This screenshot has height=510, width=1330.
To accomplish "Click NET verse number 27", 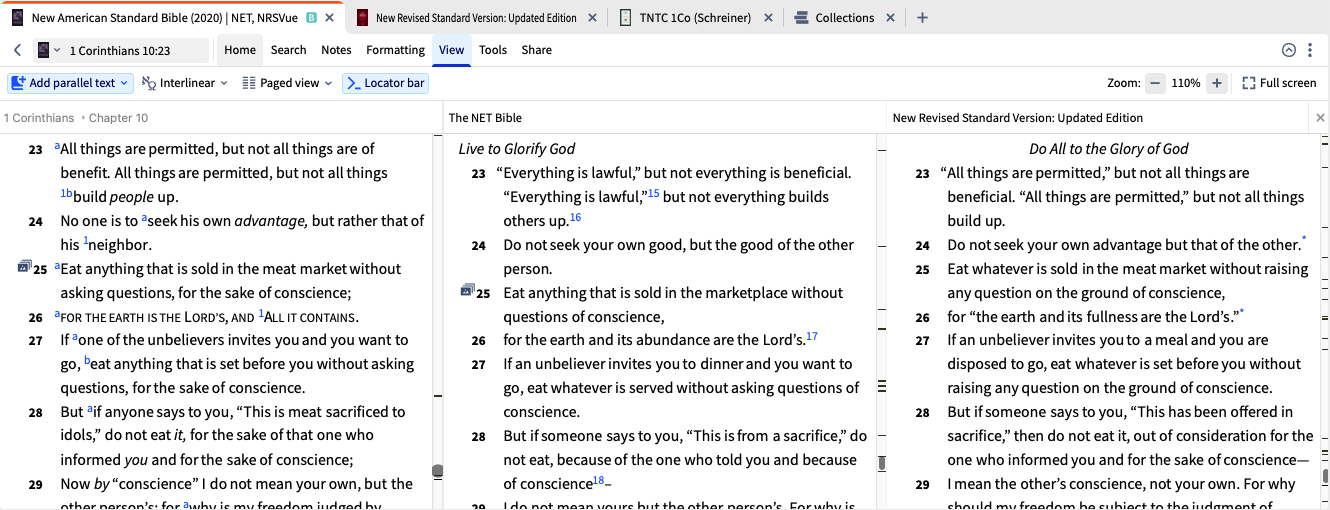I will click(x=479, y=364).
